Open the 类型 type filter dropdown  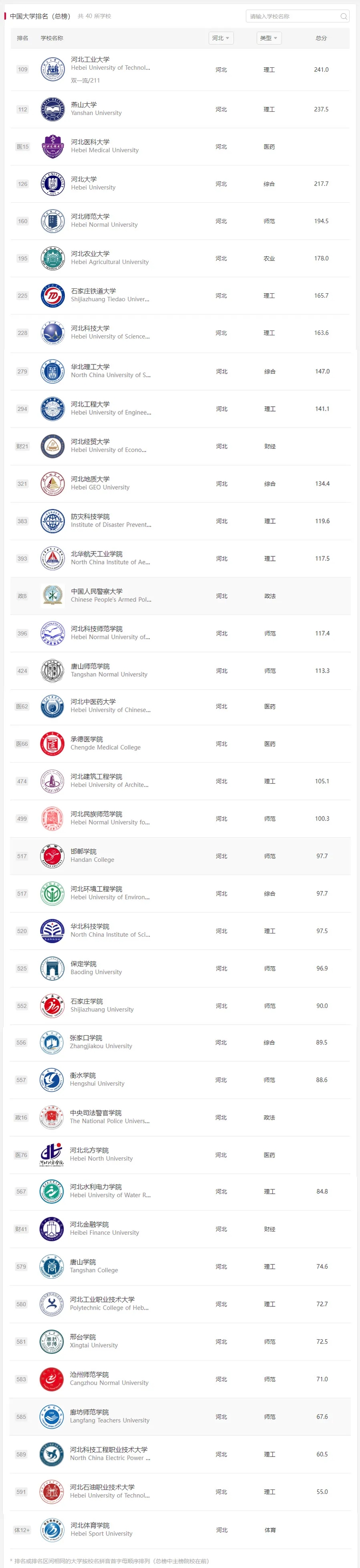coord(269,38)
